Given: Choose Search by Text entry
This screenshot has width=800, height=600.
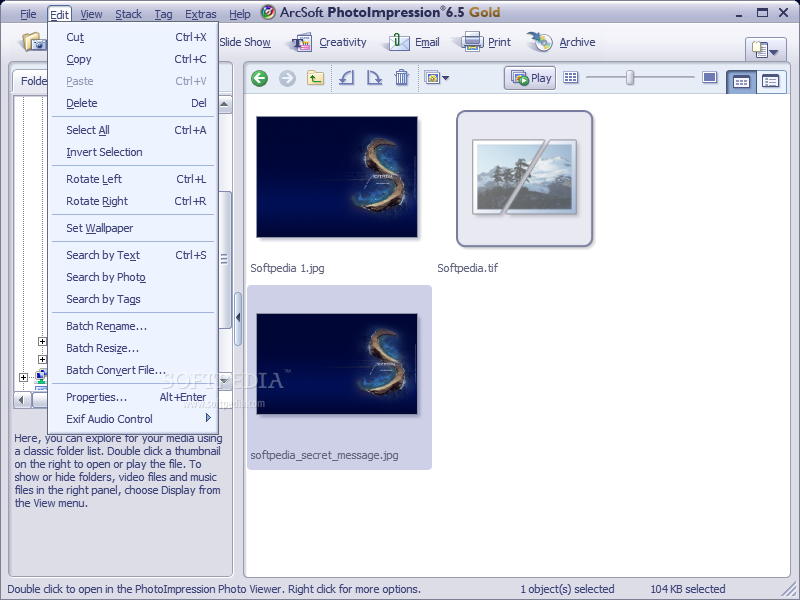Looking at the screenshot, I should [134, 255].
